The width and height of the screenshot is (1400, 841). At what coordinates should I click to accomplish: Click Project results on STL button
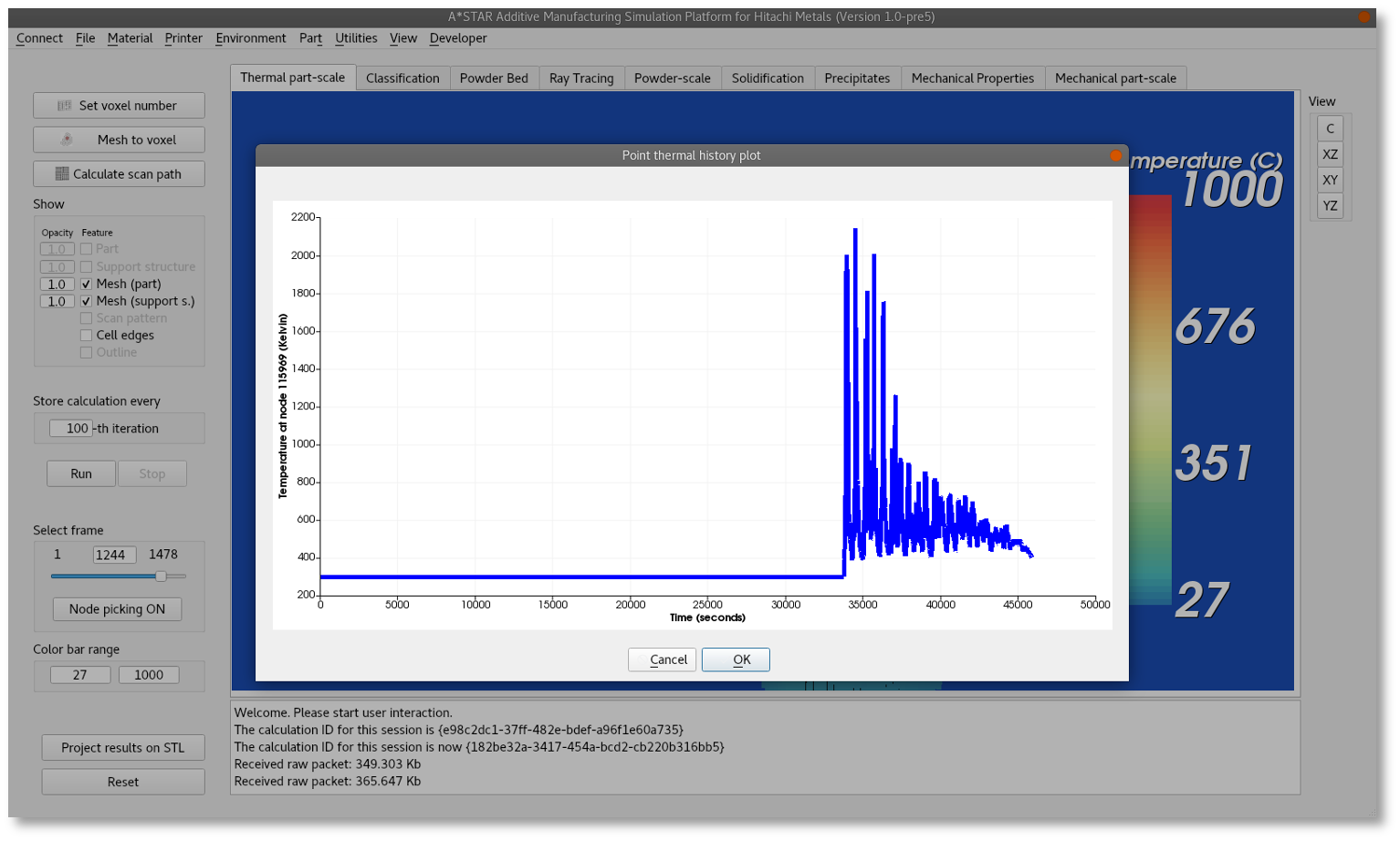123,748
